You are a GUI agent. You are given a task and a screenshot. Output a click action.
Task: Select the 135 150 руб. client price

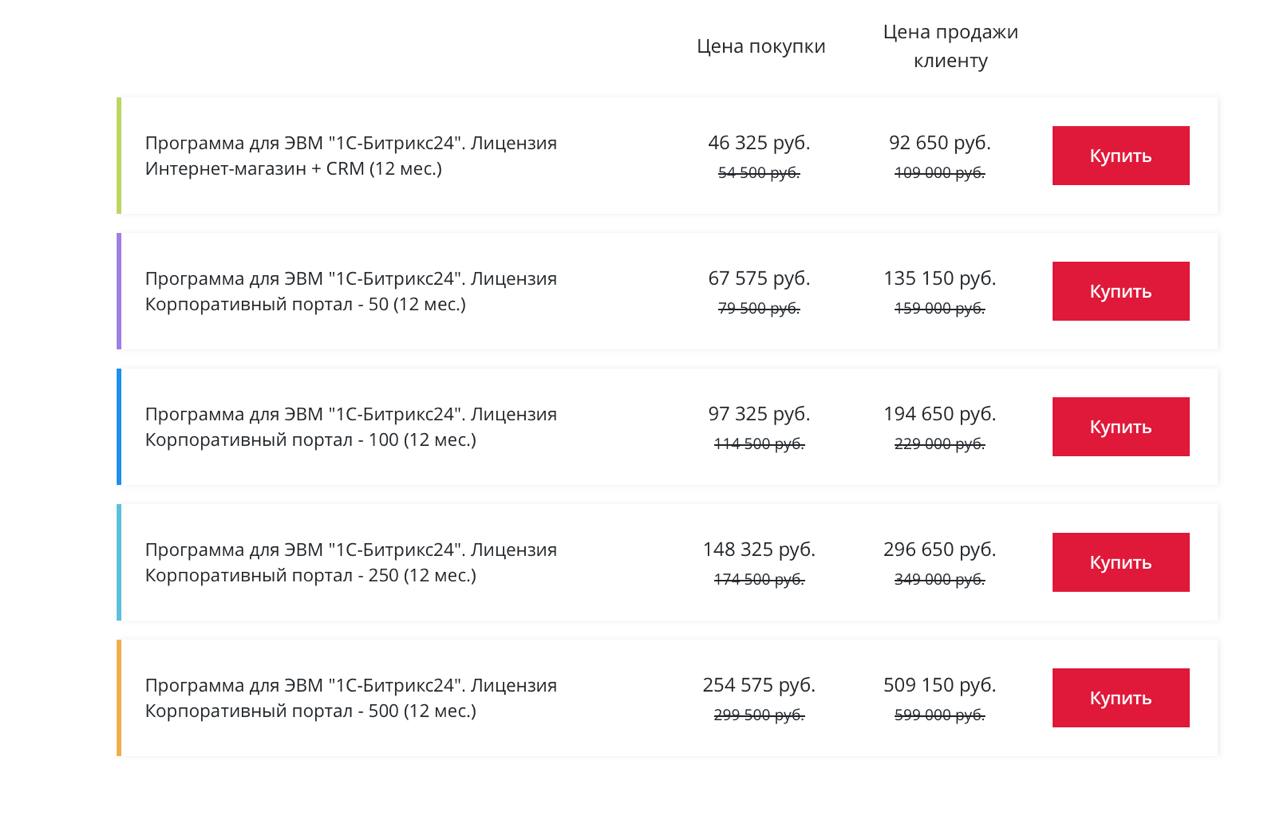[x=939, y=278]
